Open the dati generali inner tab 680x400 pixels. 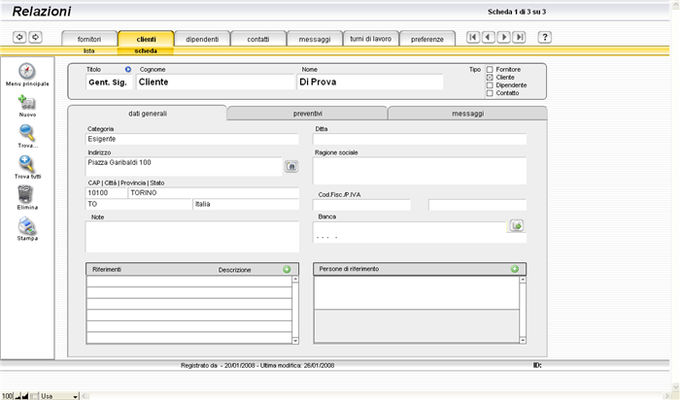[147, 113]
